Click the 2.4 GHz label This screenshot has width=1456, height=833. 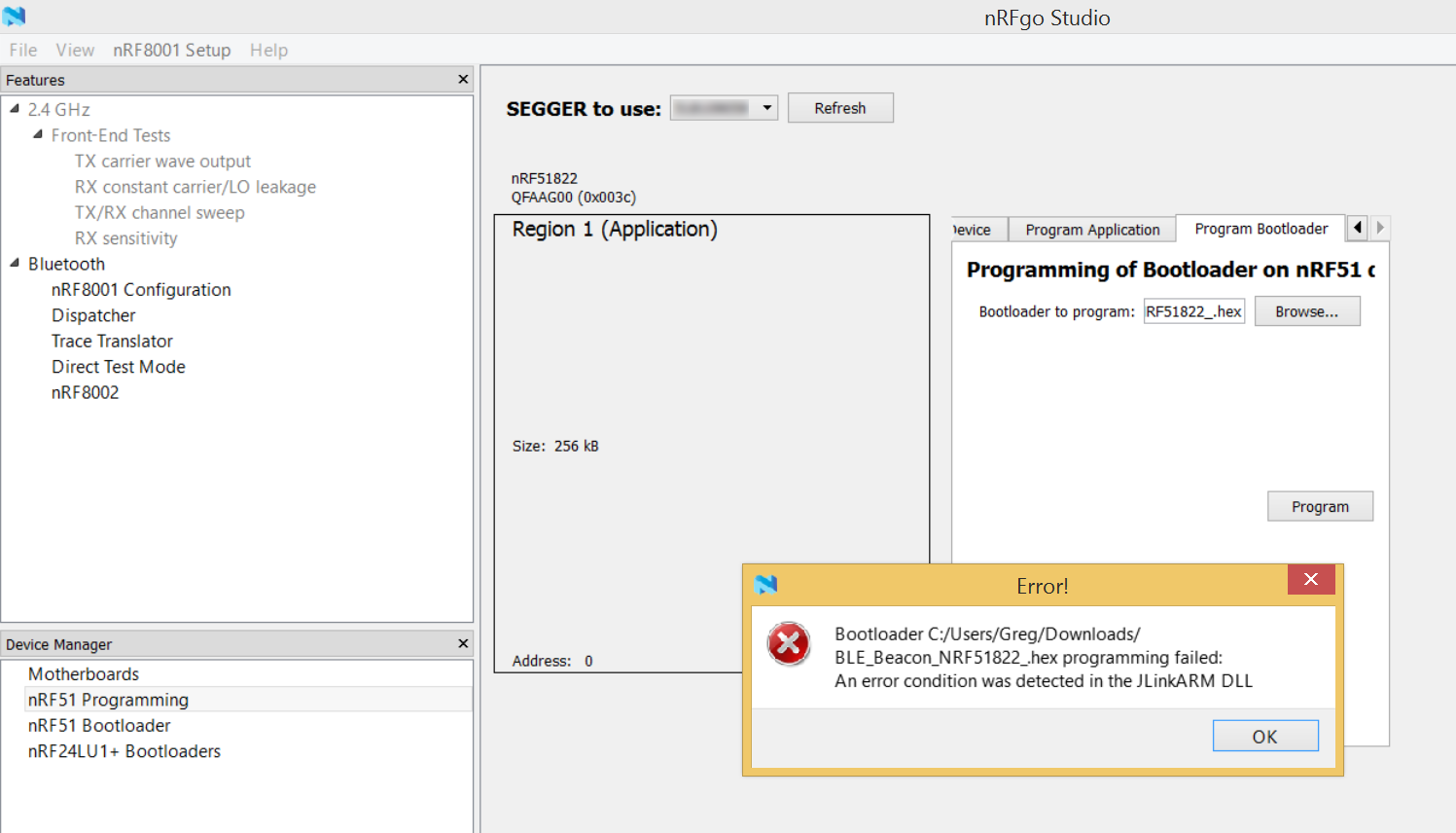pos(58,109)
